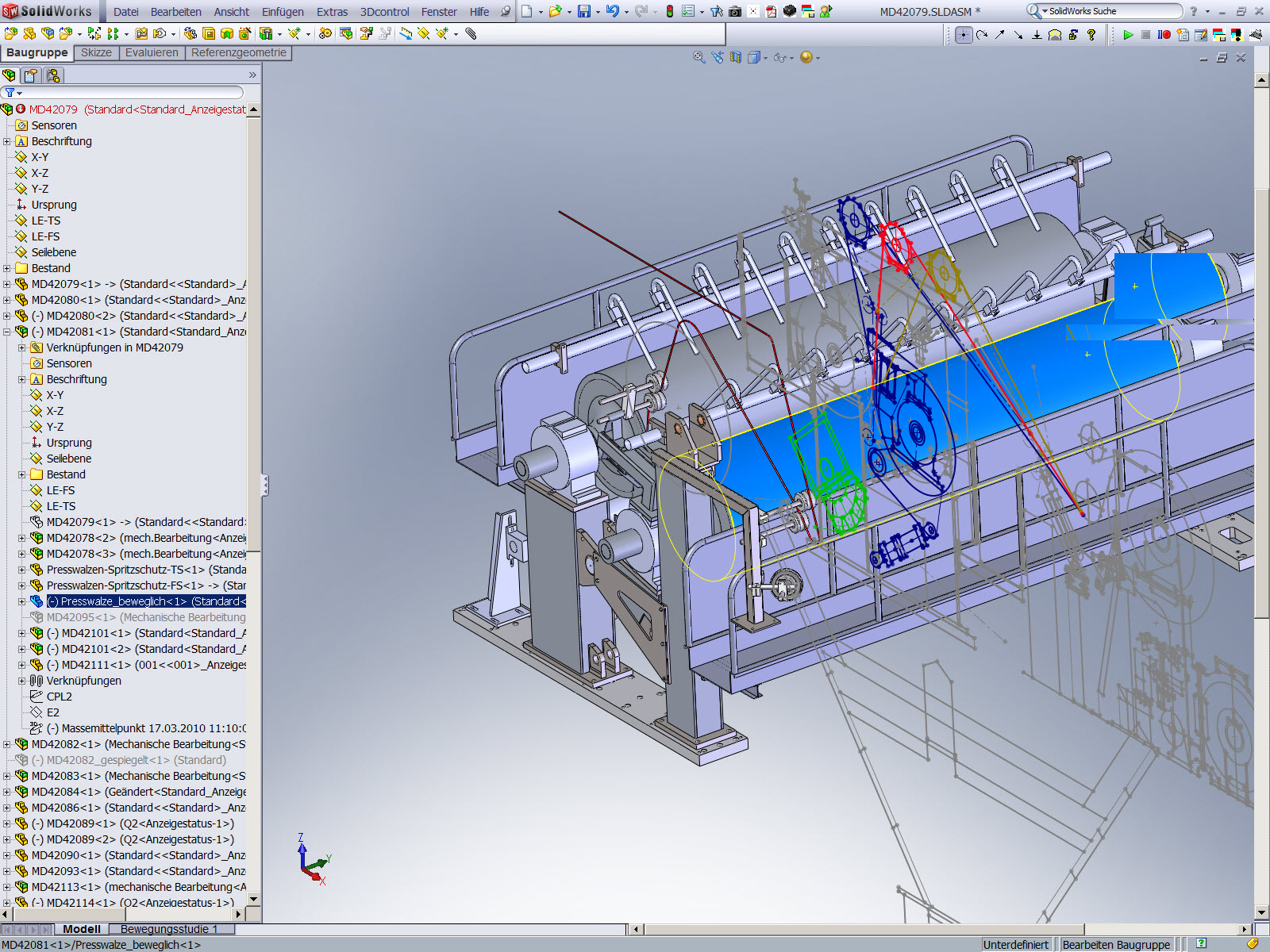Viewport: 1270px width, 952px height.
Task: Click the Save icon in the title toolbar
Action: click(x=584, y=11)
